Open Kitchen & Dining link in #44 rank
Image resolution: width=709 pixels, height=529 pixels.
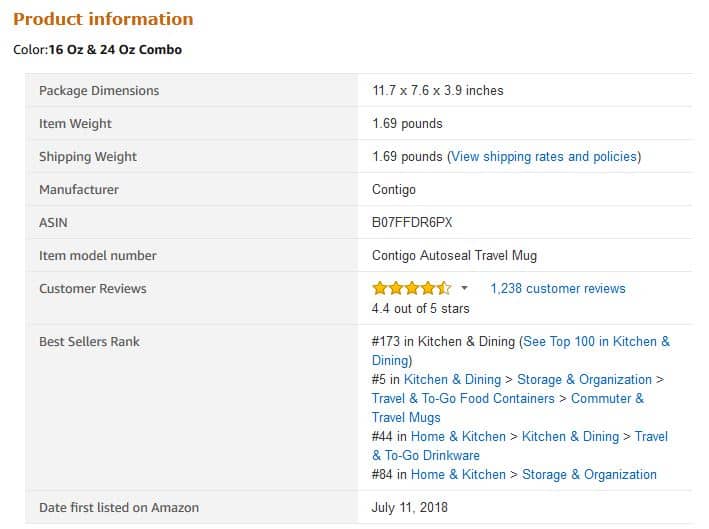point(570,436)
